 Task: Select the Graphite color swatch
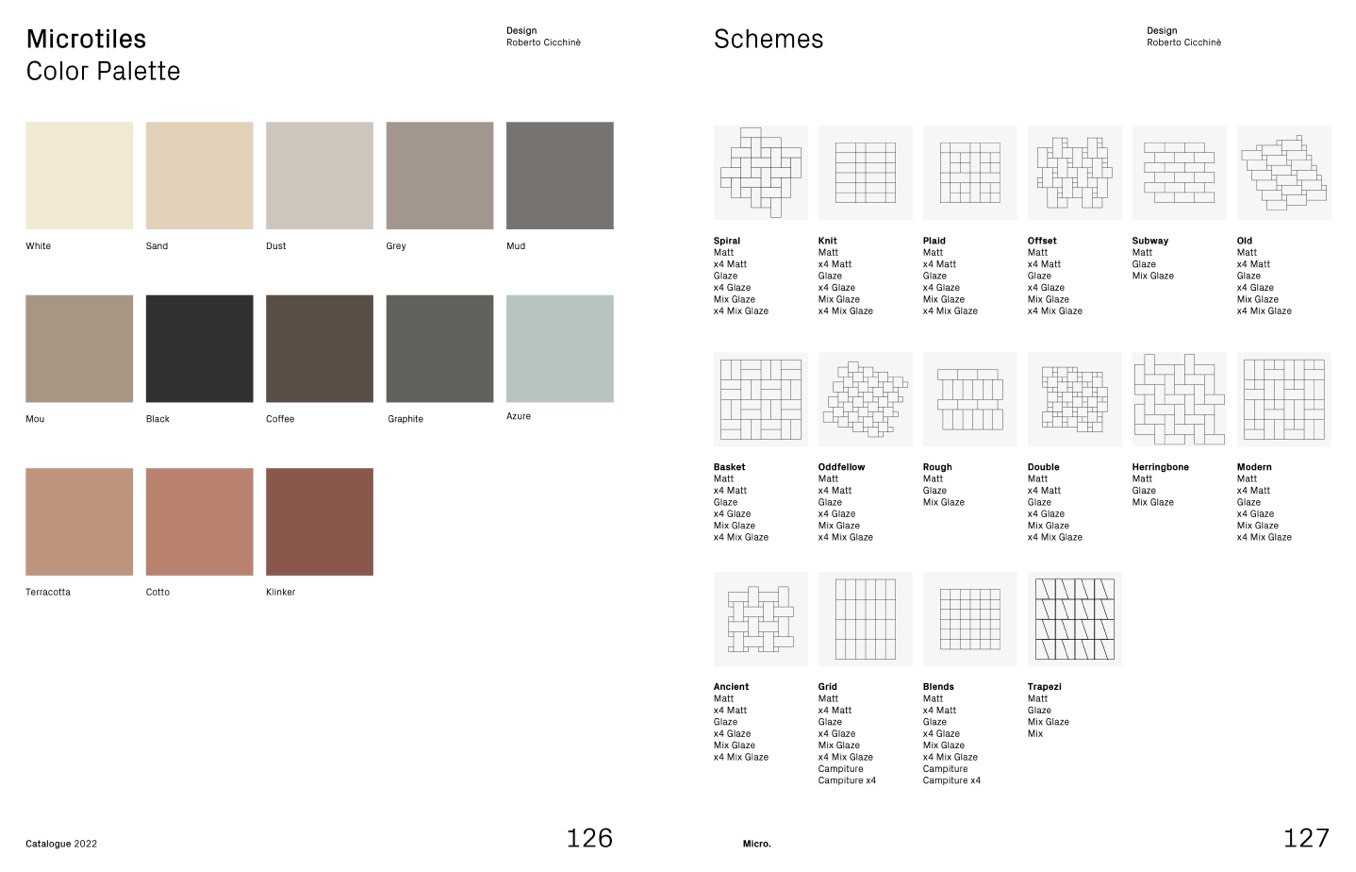pos(439,349)
